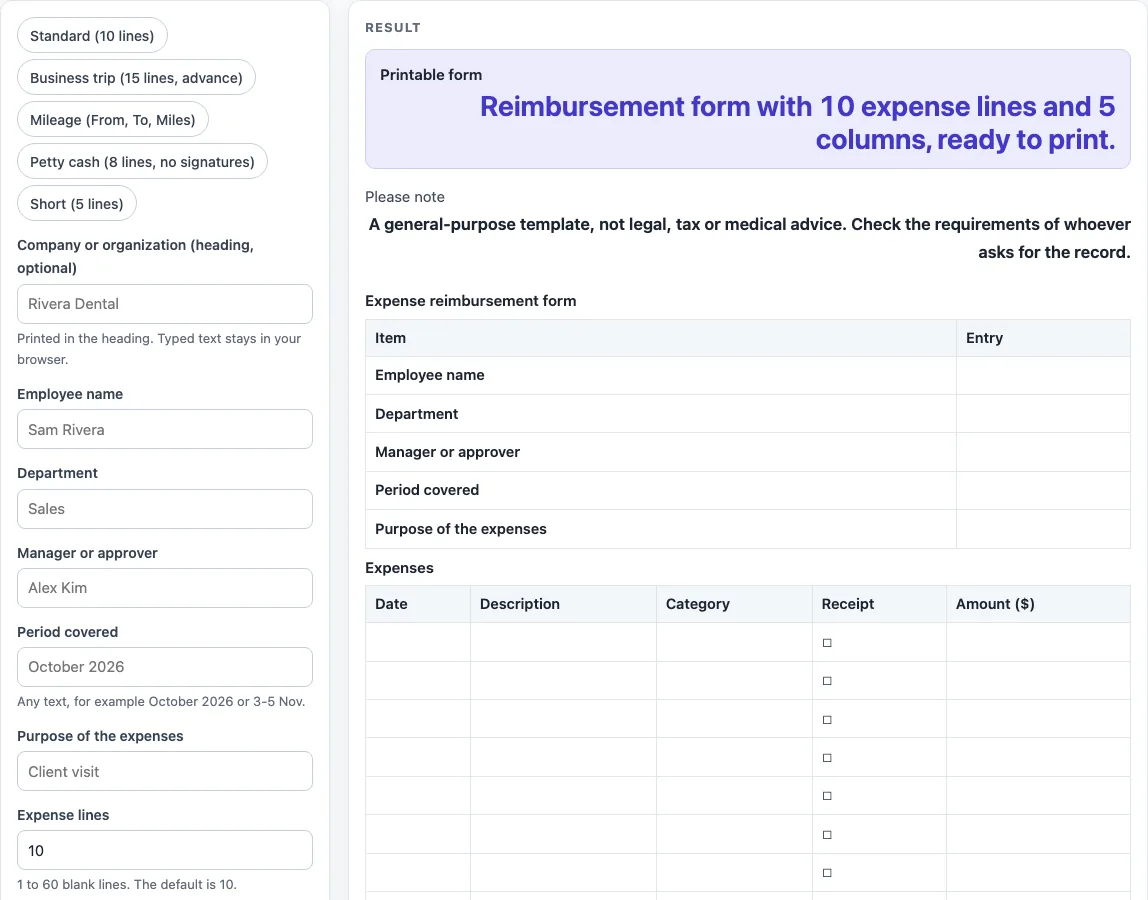Click the Department input showing Sales
This screenshot has width=1148, height=900.
click(165, 509)
